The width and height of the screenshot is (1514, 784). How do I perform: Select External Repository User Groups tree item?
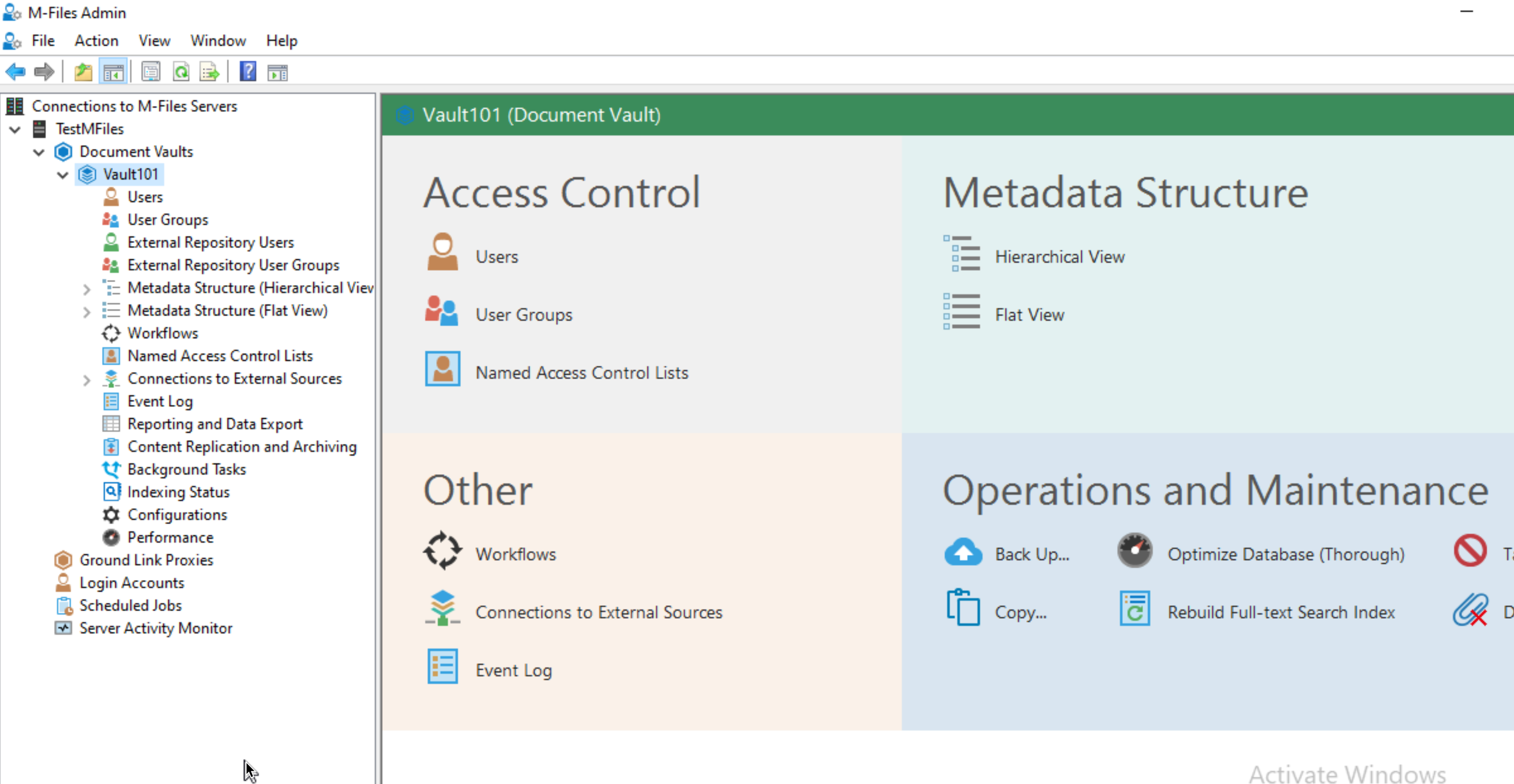pyautogui.click(x=233, y=265)
